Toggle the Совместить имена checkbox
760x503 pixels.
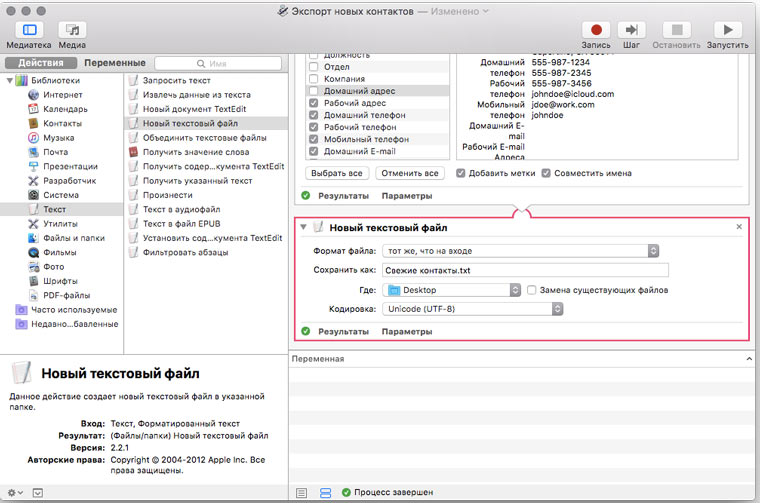click(546, 173)
